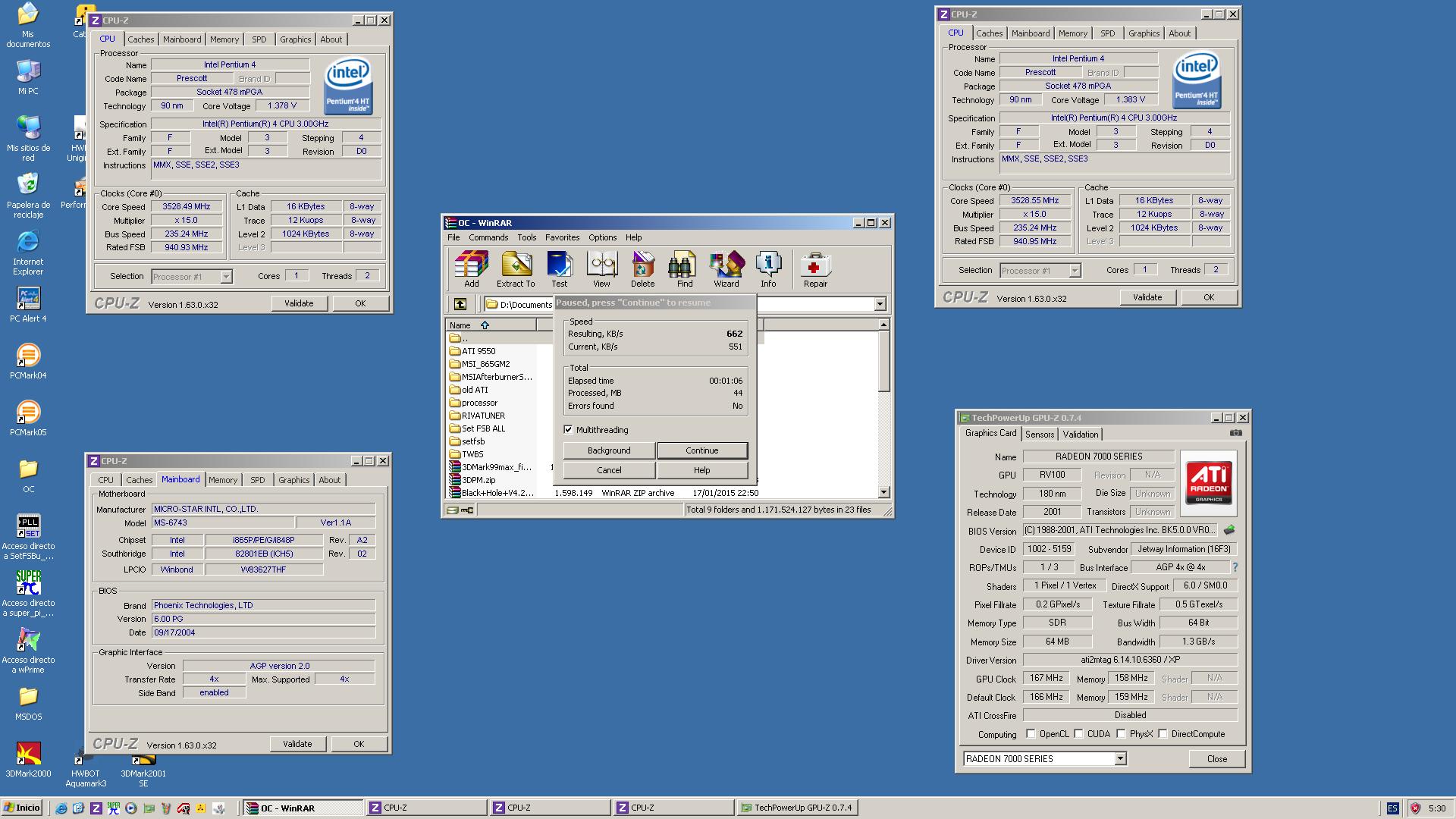Click the Add icon in WinRAR toolbar
The image size is (1456, 819).
click(x=471, y=269)
